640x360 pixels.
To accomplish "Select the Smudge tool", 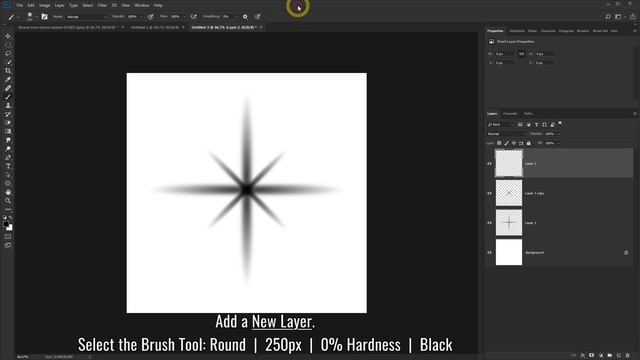I will pyautogui.click(x=8, y=140).
